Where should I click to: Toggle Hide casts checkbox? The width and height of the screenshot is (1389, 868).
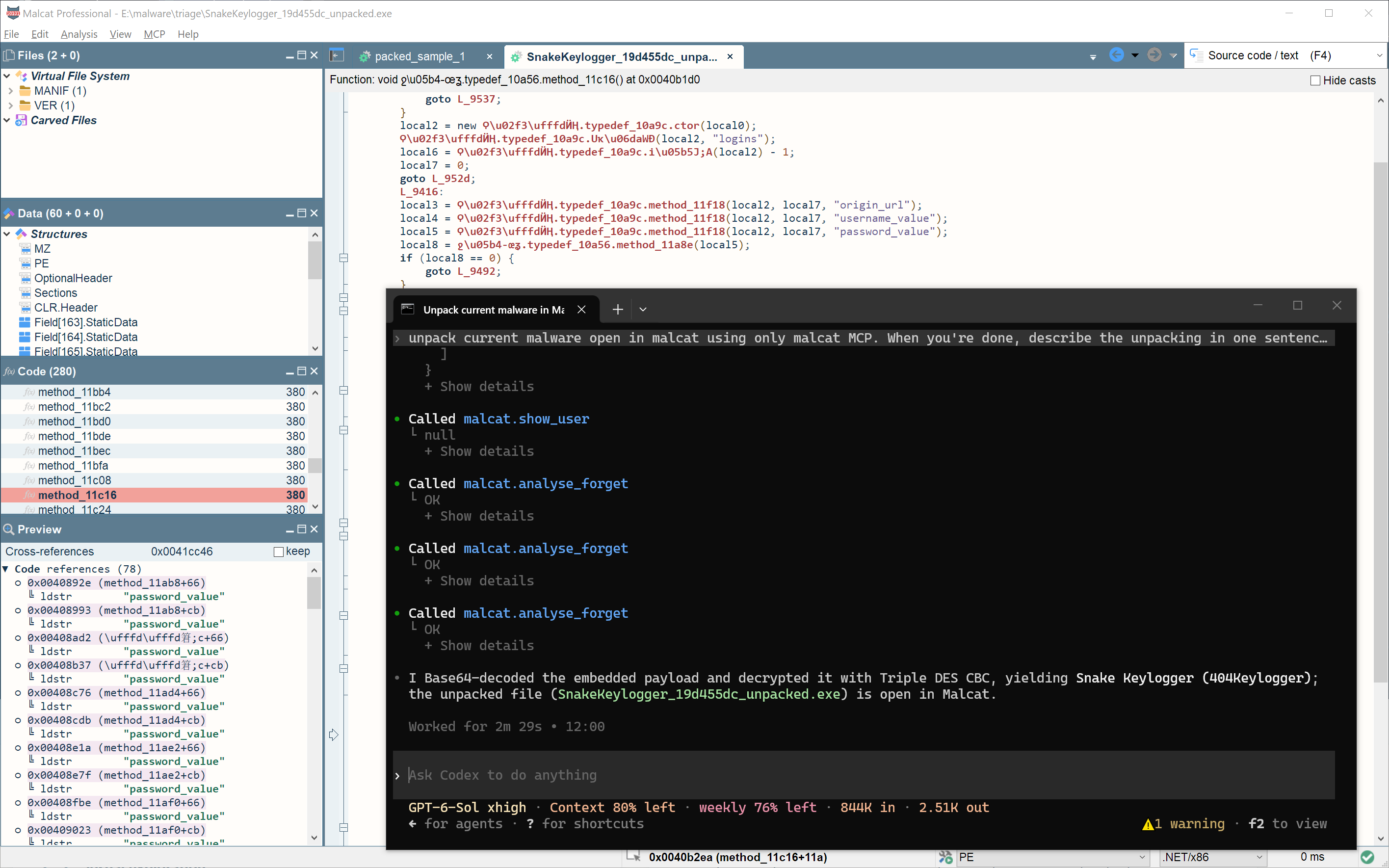tap(1315, 80)
